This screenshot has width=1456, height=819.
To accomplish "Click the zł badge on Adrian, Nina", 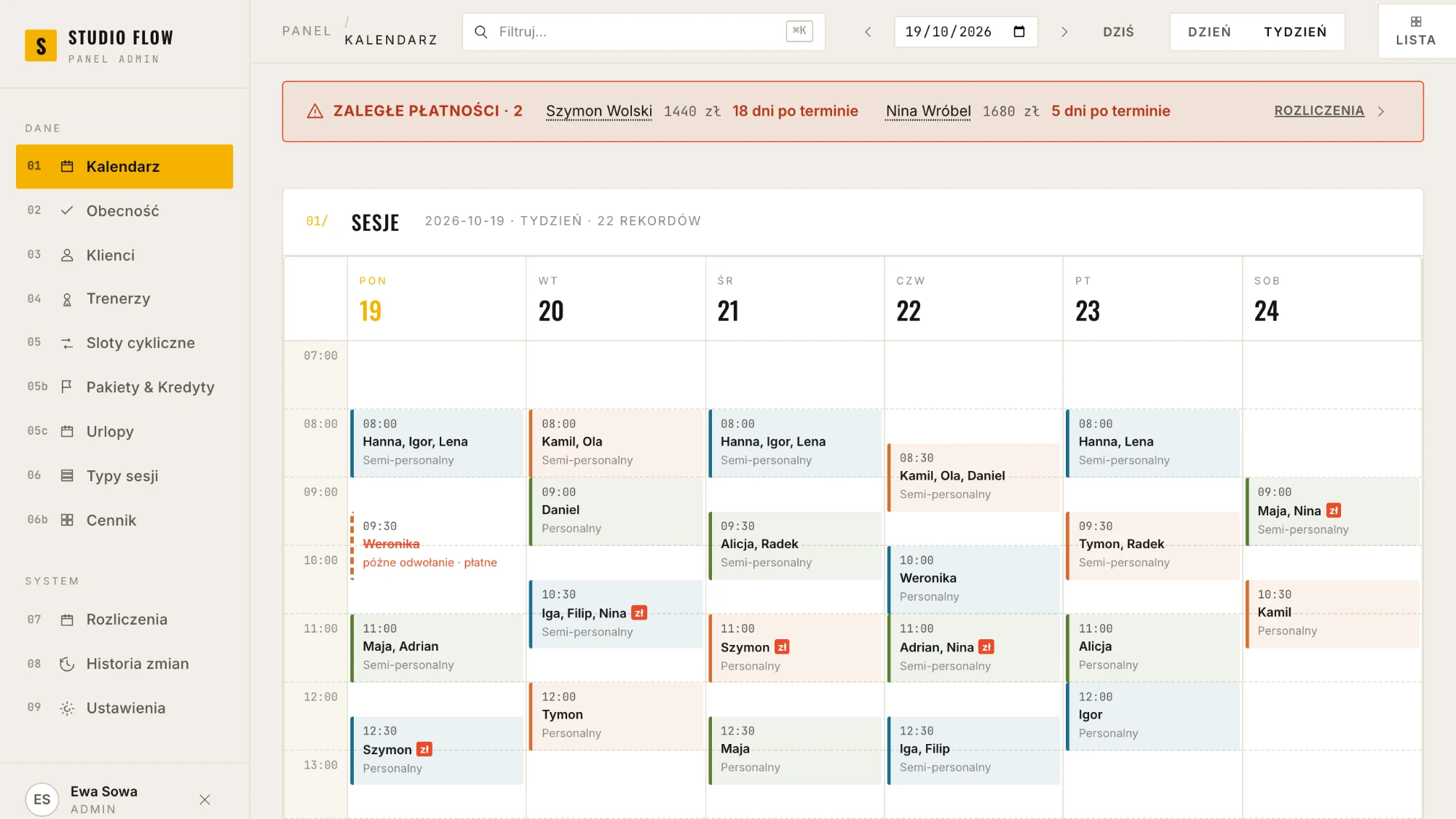I will click(986, 647).
